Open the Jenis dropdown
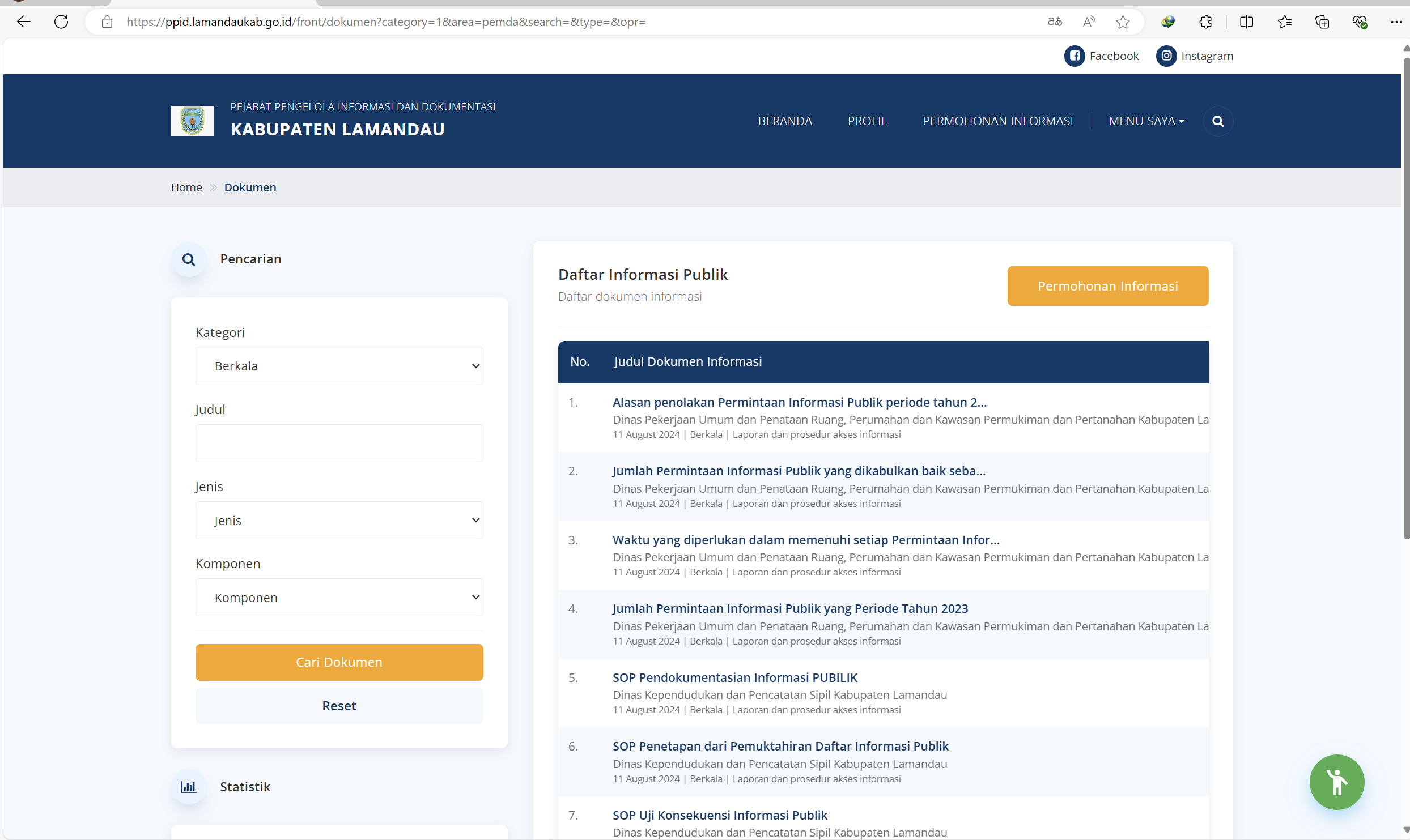The width and height of the screenshot is (1410, 840). point(339,520)
